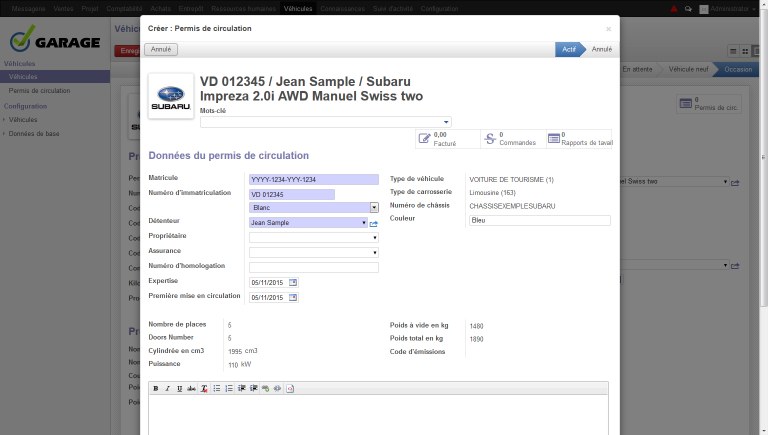Open calendar for Première mise en circulation
Viewport: 768px width, 435px height.
click(x=293, y=297)
